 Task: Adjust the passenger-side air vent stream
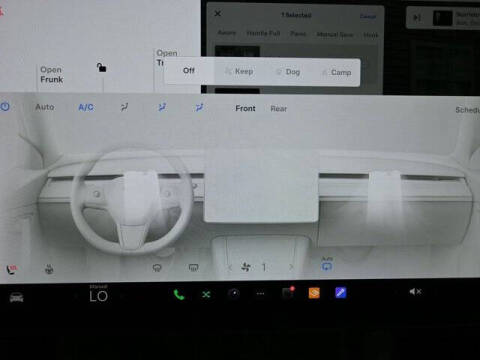386,199
